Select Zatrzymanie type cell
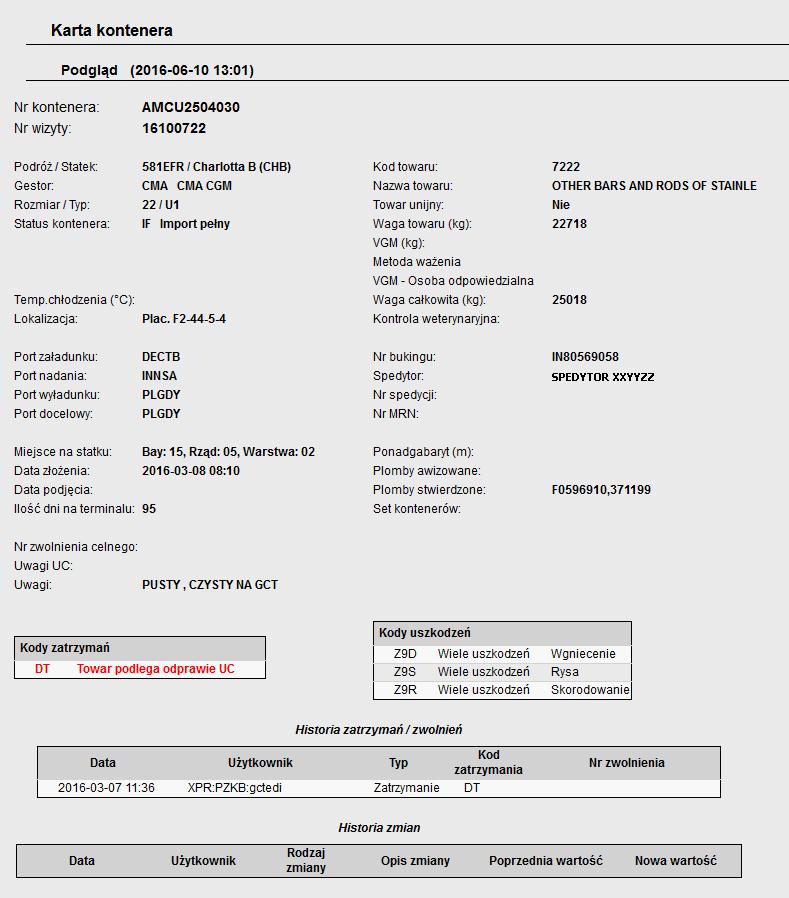Viewport: 789px width, 898px height. 407,788
